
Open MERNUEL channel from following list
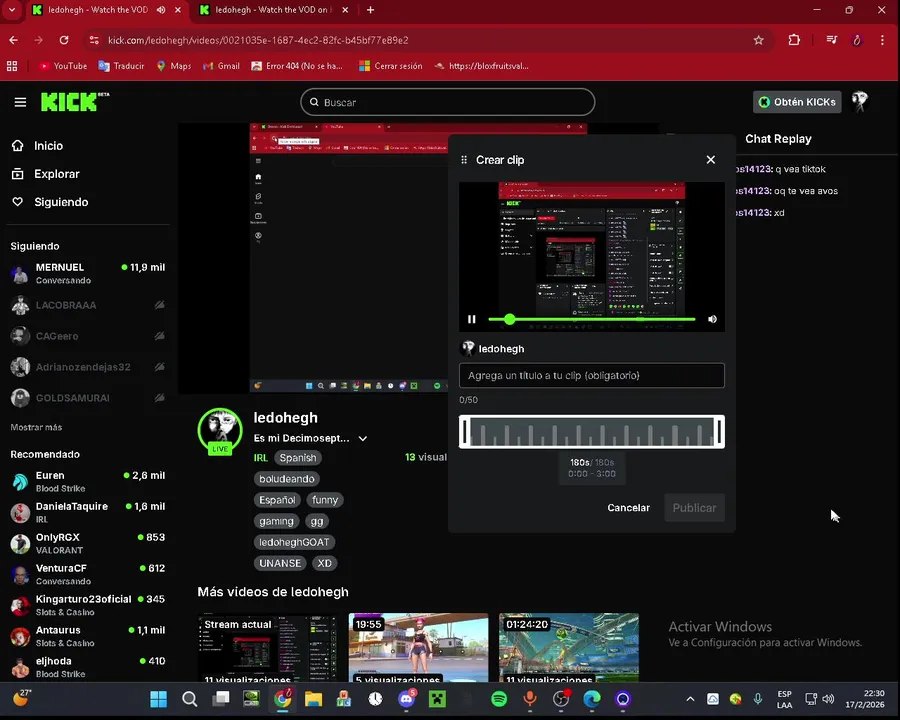click(87, 273)
